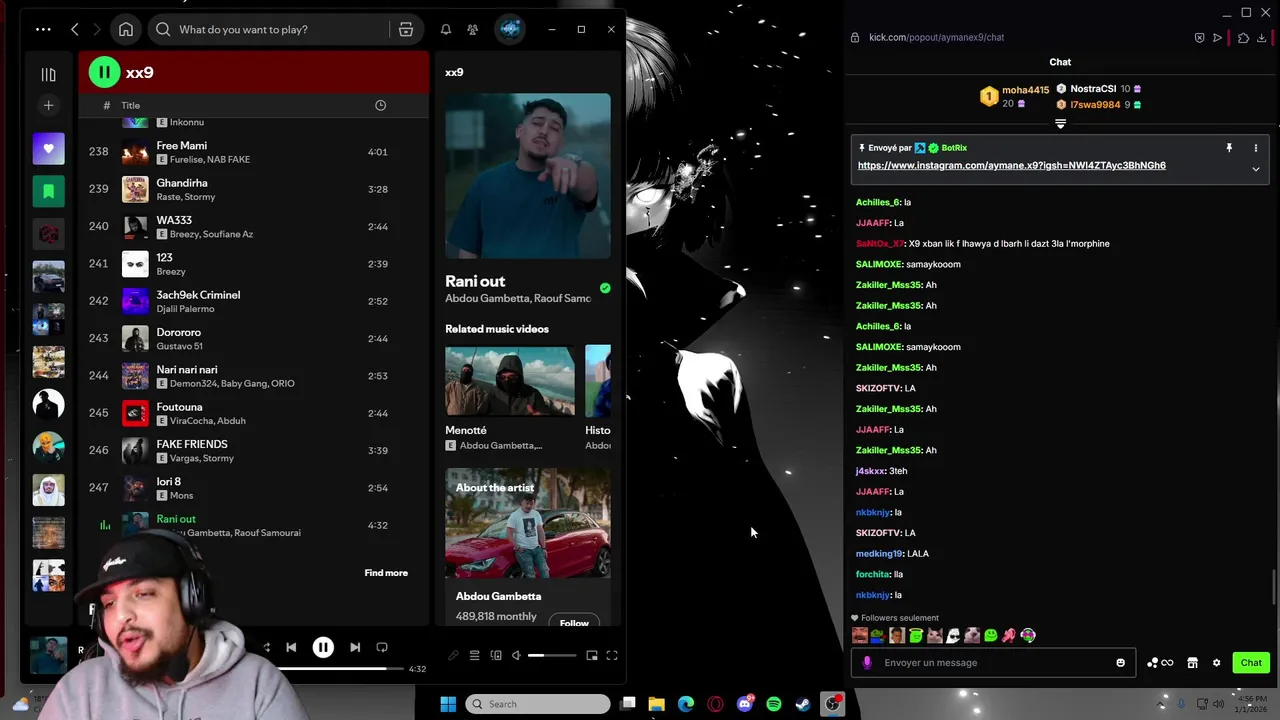The height and width of the screenshot is (720, 1280).
Task: Open Rani out title in Now Playing panel
Action: (475, 281)
